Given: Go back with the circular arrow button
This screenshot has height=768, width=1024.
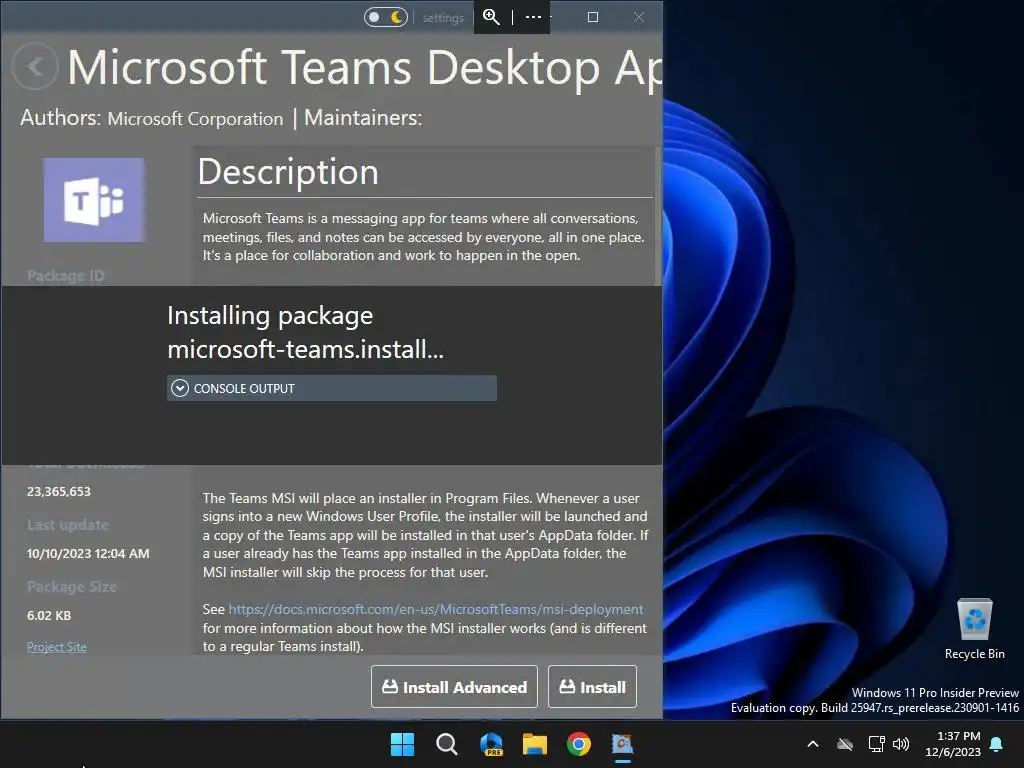Looking at the screenshot, I should [x=35, y=66].
